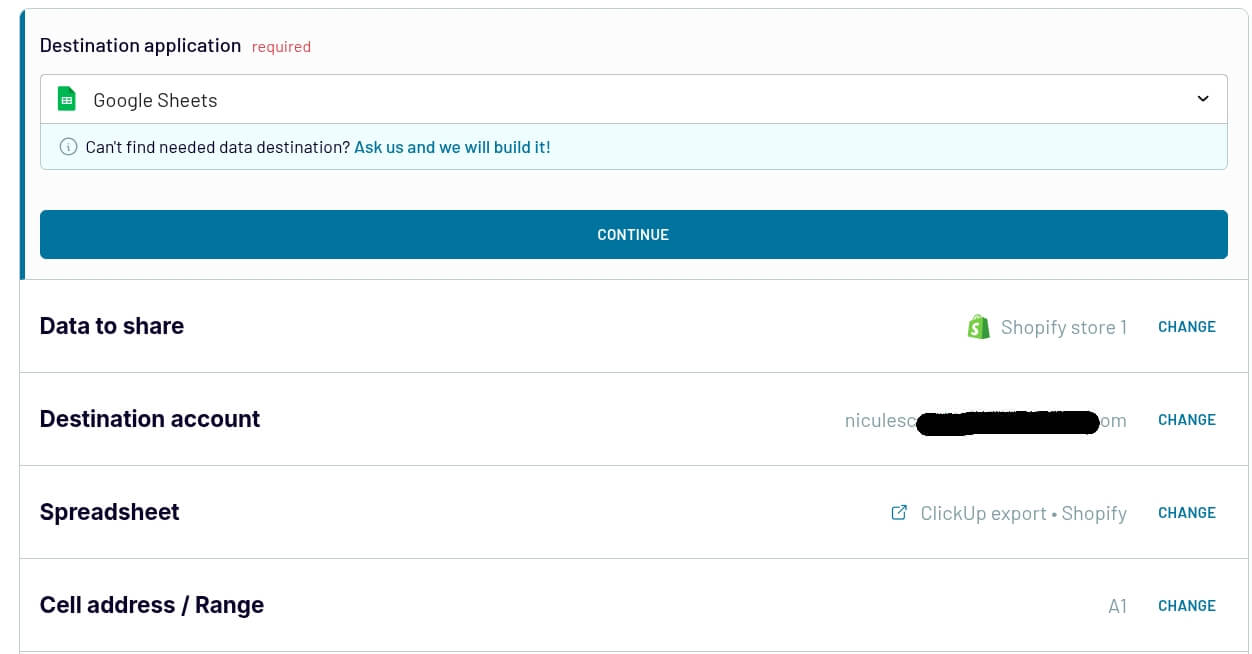
Task: Click the redacted destination account email
Action: (x=985, y=421)
